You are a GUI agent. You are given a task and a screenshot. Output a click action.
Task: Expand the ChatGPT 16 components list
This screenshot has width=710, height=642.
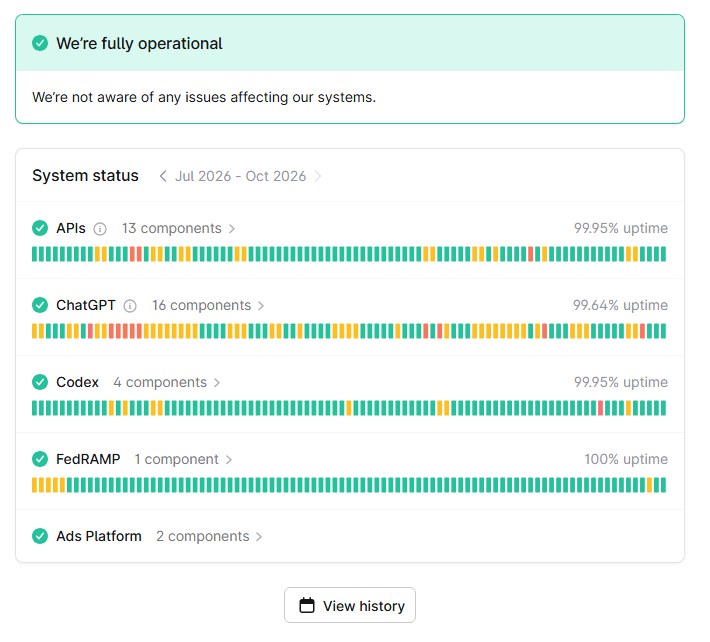[x=208, y=306]
